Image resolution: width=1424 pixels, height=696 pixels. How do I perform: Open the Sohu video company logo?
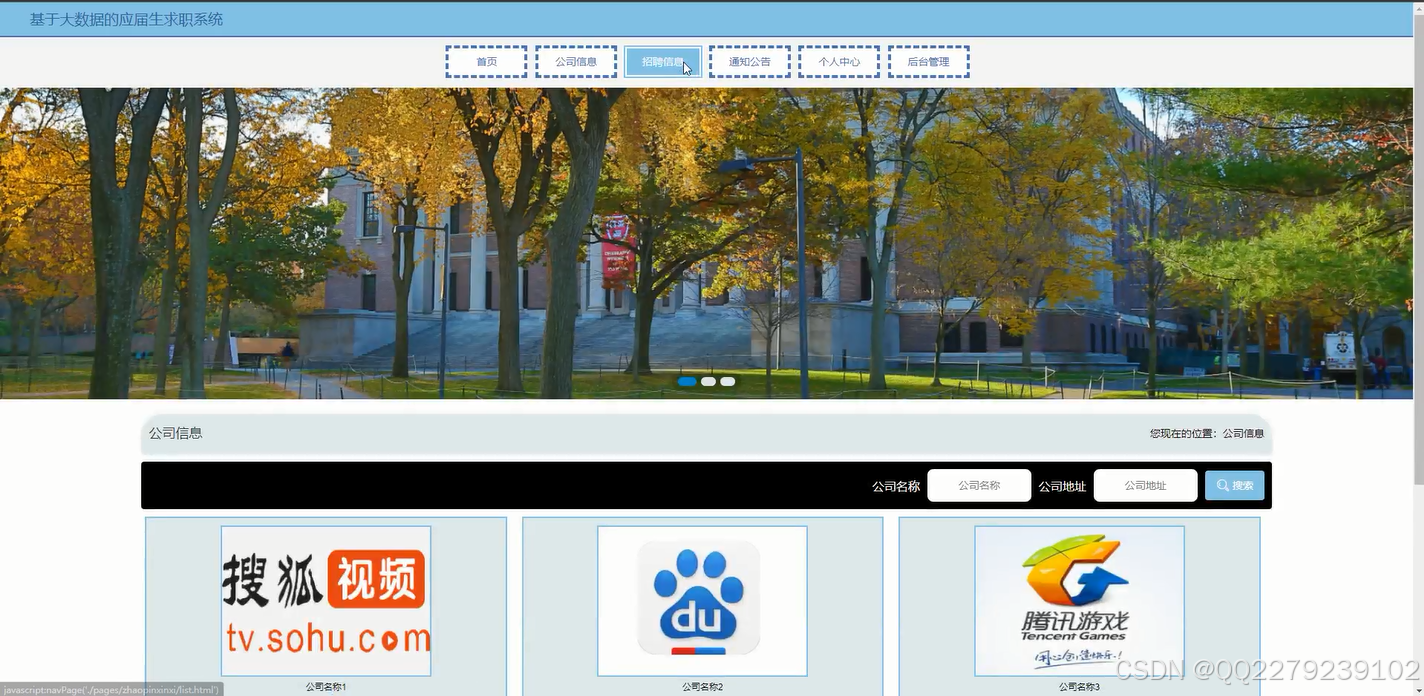click(326, 601)
